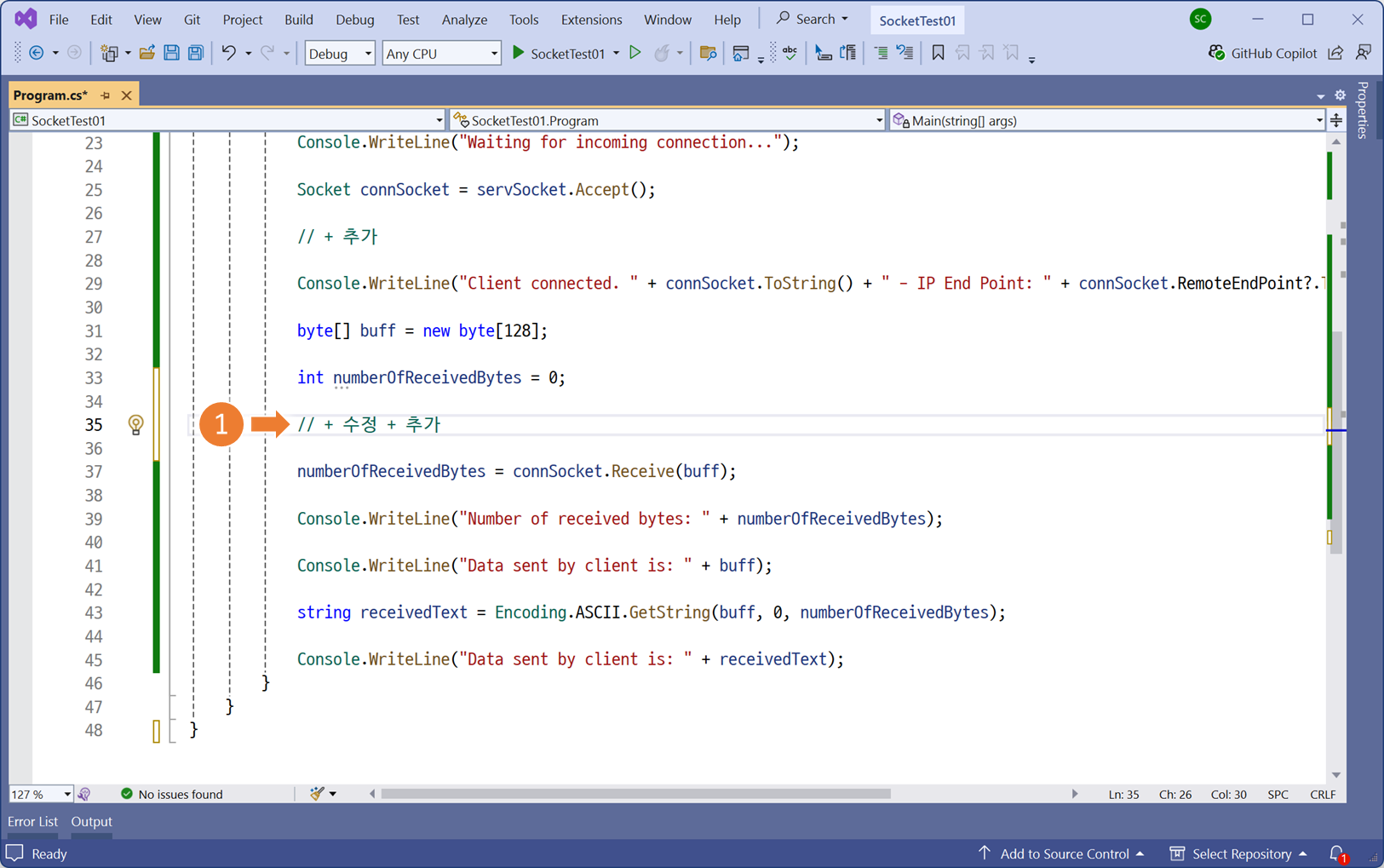Viewport: 1384px width, 868px height.
Task: Open the Build menu
Action: pyautogui.click(x=298, y=19)
